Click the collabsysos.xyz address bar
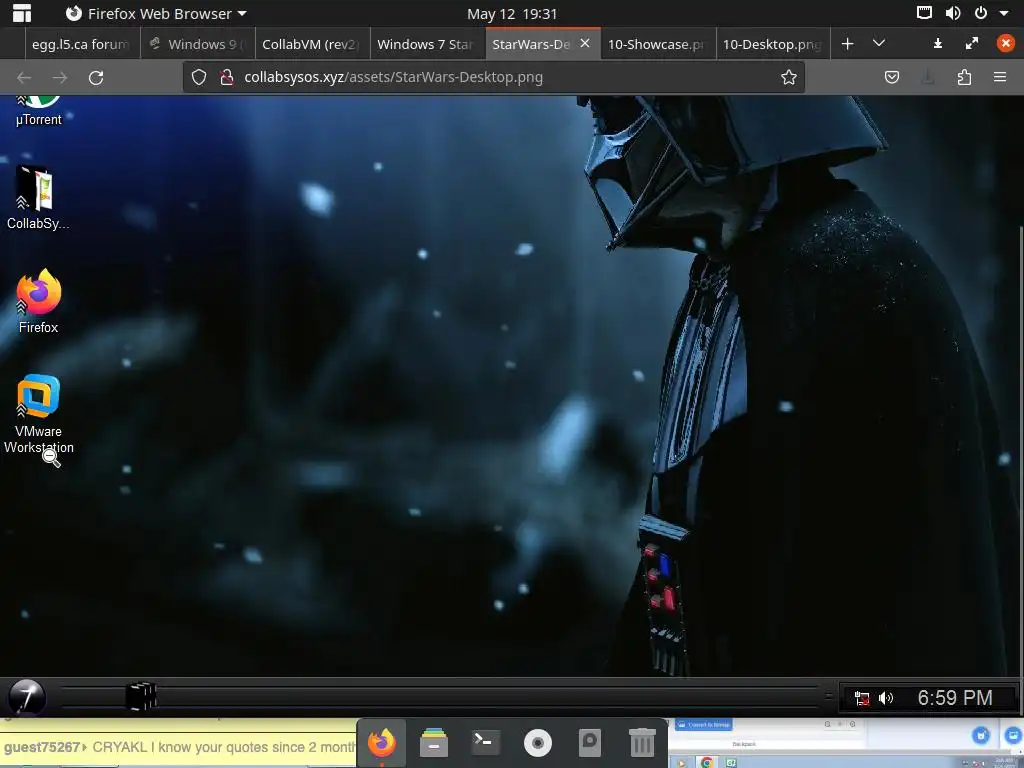Screen dimensions: 1024x768 (x=492, y=77)
